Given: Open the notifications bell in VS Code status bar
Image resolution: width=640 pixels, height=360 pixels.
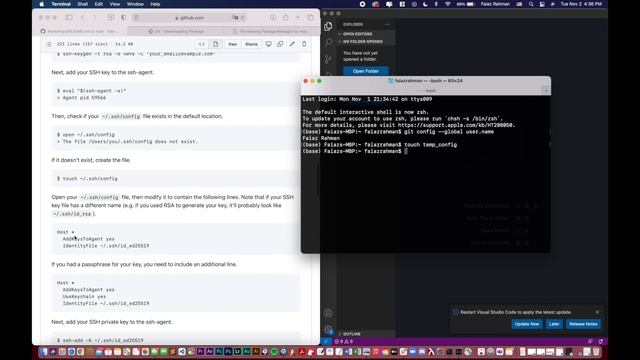Looking at the screenshot, I should click(x=600, y=341).
